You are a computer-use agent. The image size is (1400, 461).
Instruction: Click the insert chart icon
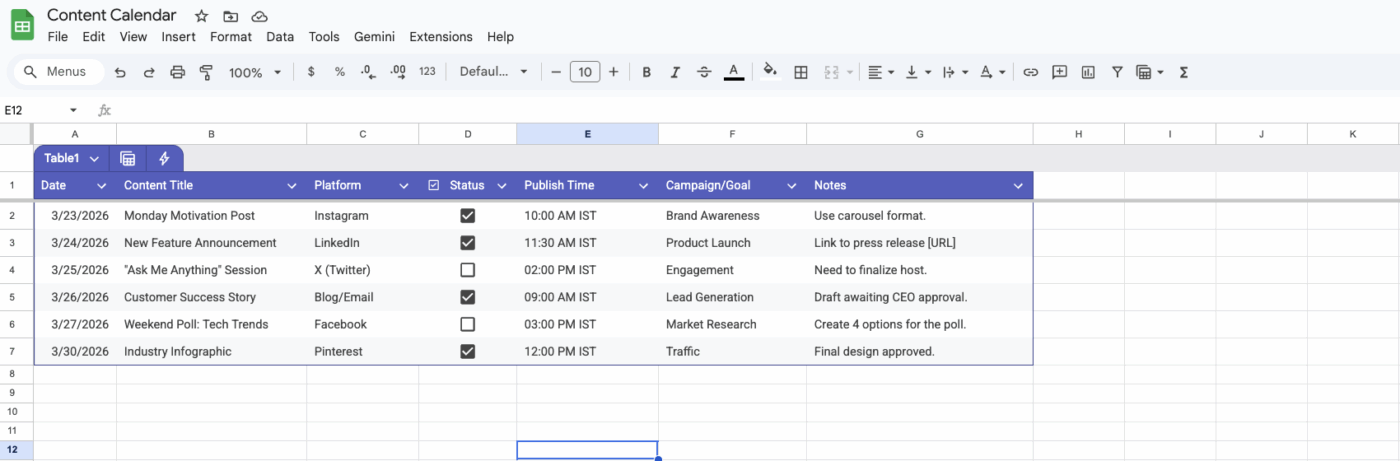1088,72
